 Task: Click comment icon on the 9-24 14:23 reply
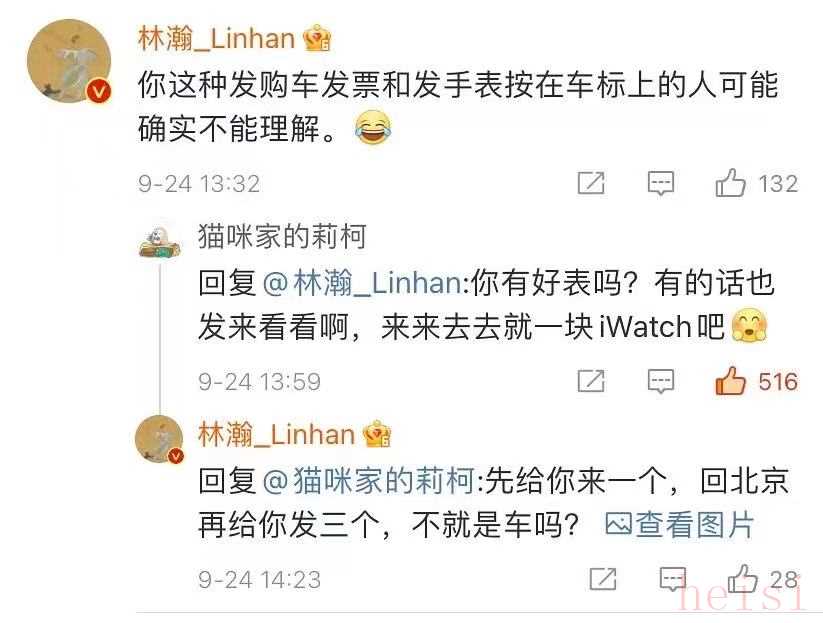[x=673, y=578]
